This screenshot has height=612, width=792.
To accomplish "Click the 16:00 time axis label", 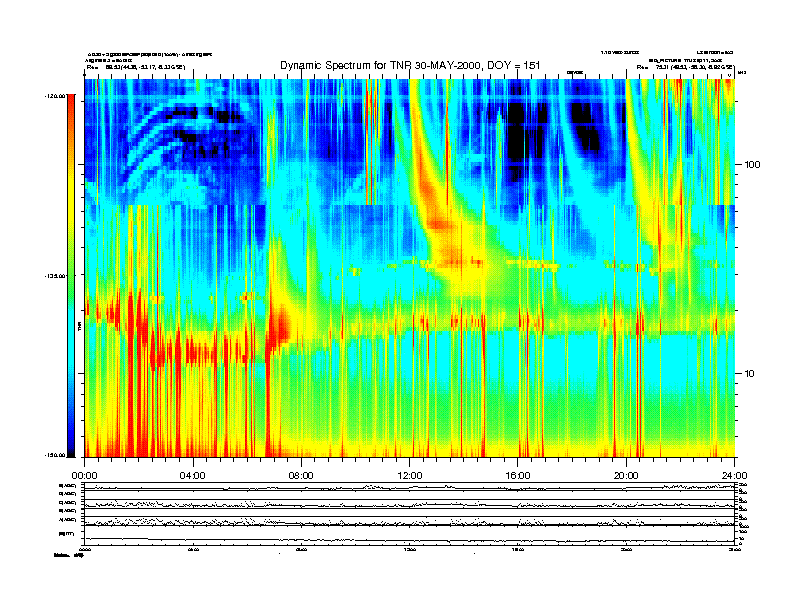I will [518, 476].
